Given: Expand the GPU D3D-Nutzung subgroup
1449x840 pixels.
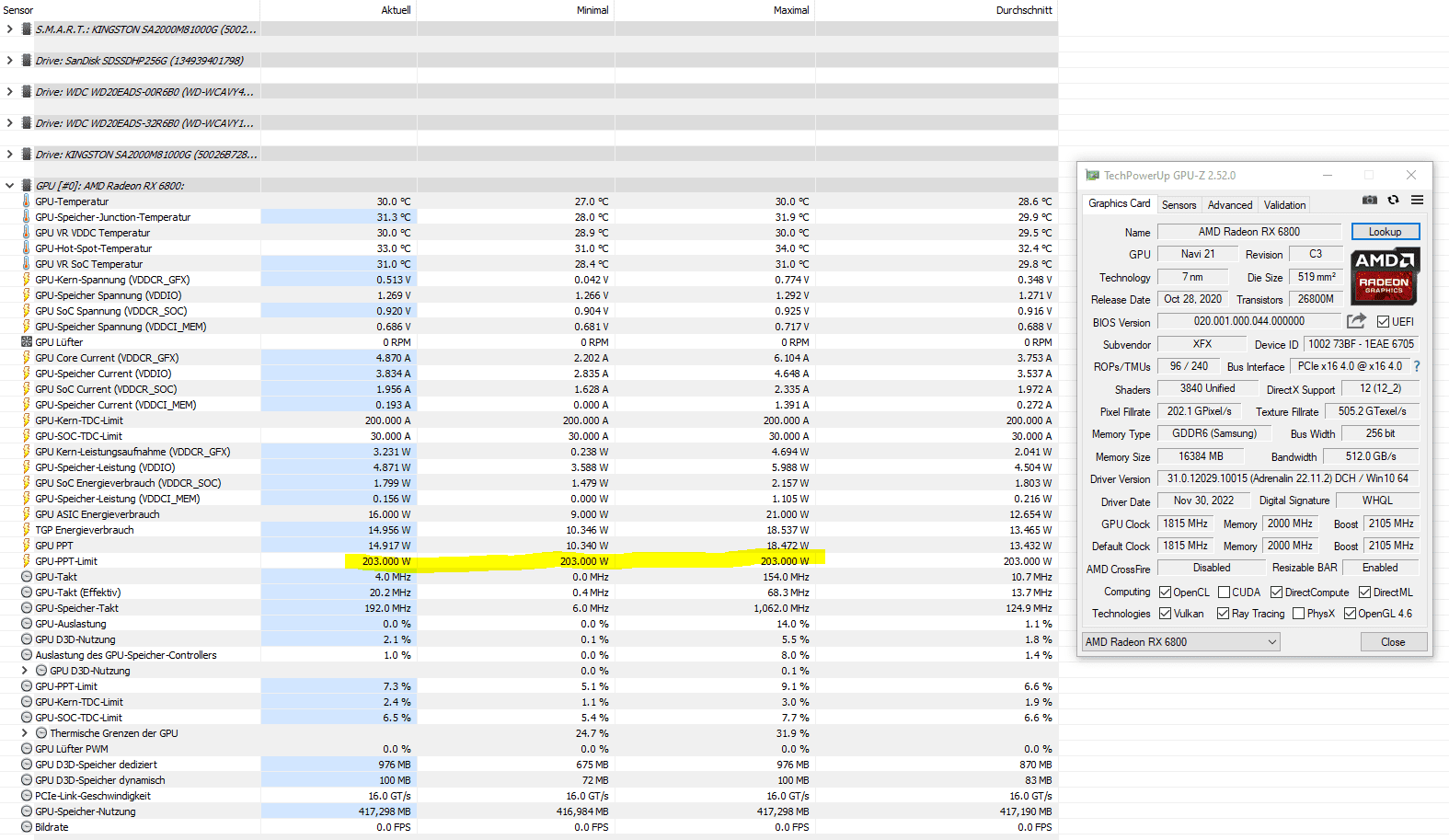Looking at the screenshot, I should 24,671.
